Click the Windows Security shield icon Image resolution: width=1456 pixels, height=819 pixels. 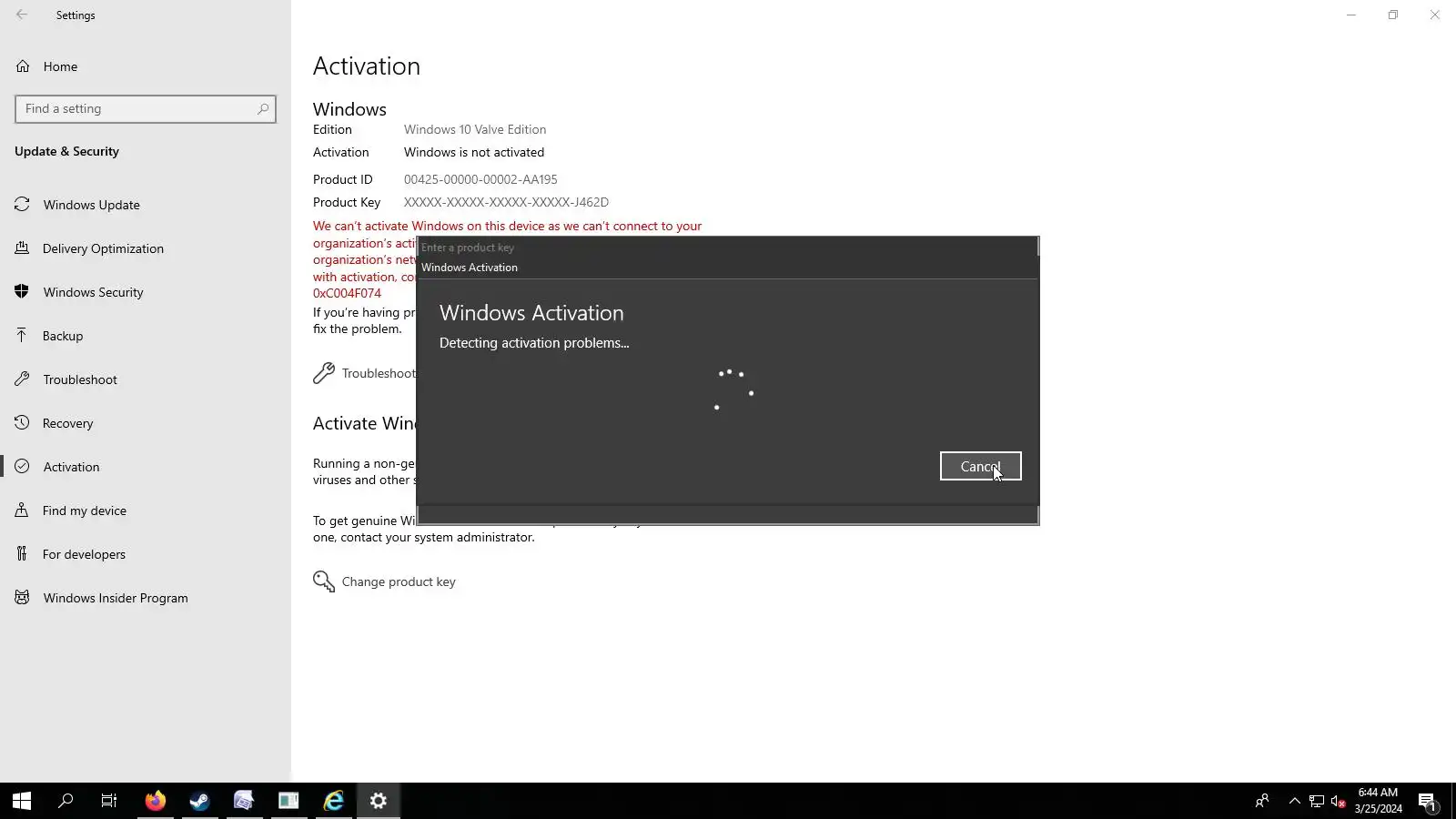(23, 292)
